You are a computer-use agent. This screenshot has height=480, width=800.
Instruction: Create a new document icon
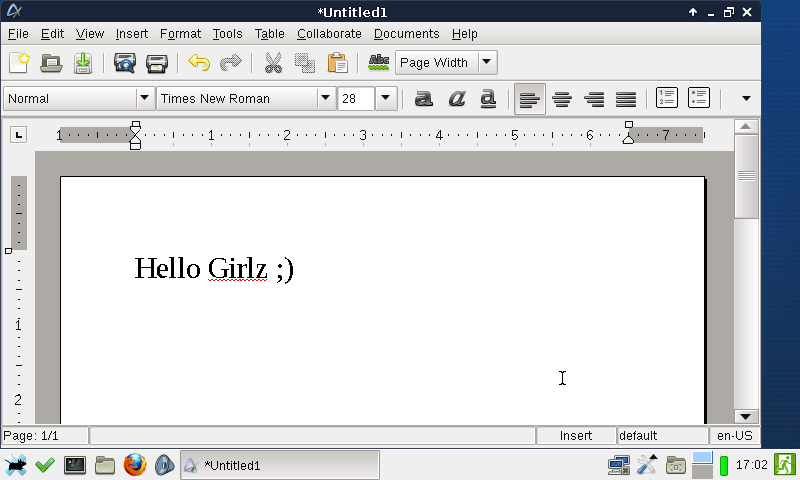19,63
